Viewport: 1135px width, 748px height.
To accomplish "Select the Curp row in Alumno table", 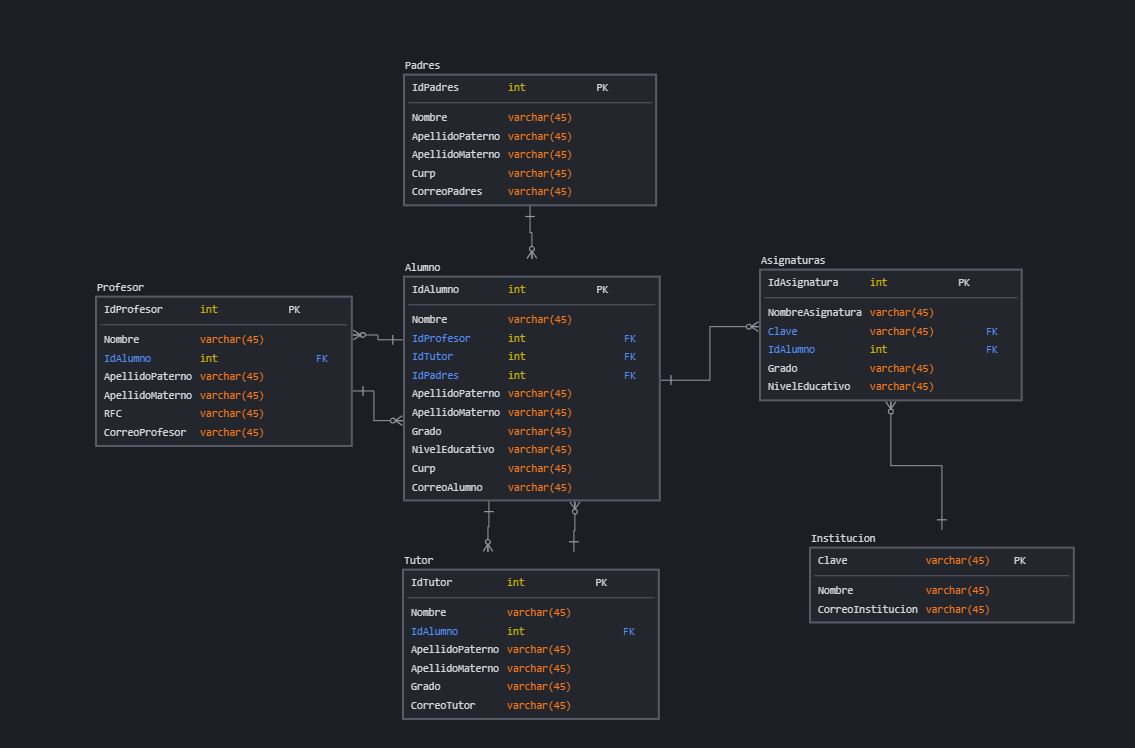I will click(x=423, y=468).
